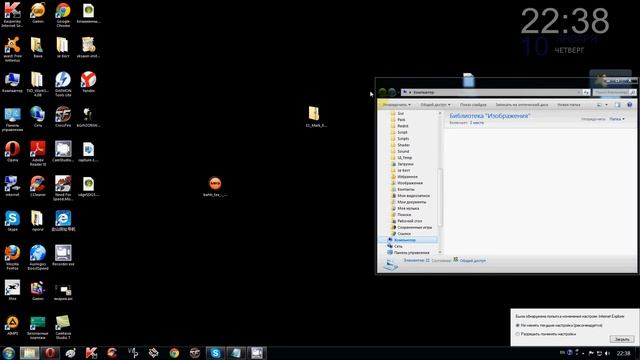
Task: Open Yandex browser desktop shortcut
Action: pos(88,82)
